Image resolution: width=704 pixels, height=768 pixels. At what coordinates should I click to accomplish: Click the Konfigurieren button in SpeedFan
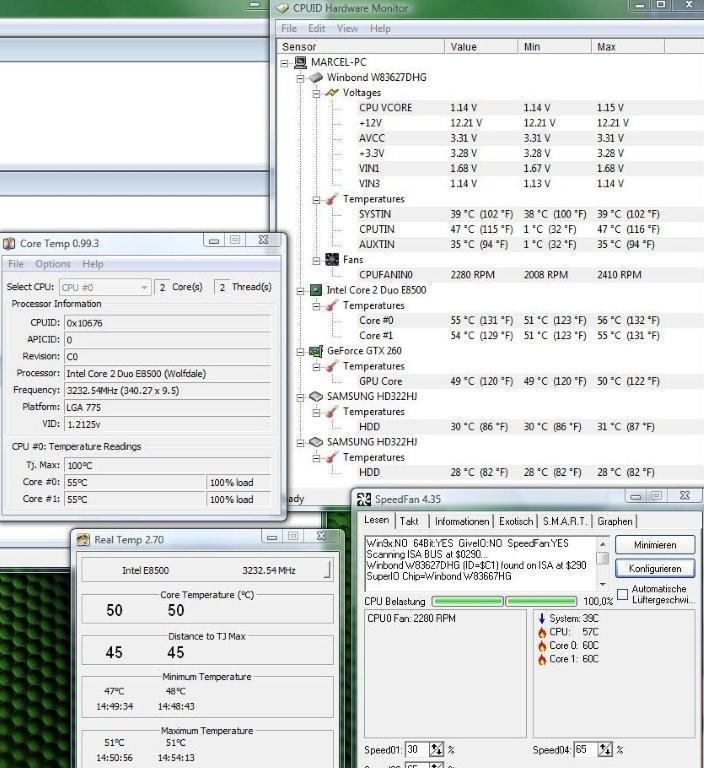pyautogui.click(x=655, y=569)
